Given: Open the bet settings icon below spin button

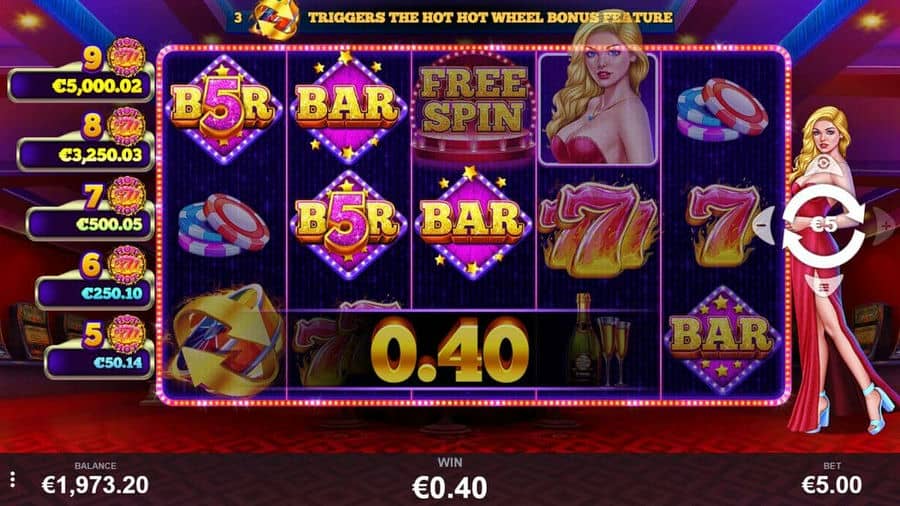Looking at the screenshot, I should [x=824, y=287].
